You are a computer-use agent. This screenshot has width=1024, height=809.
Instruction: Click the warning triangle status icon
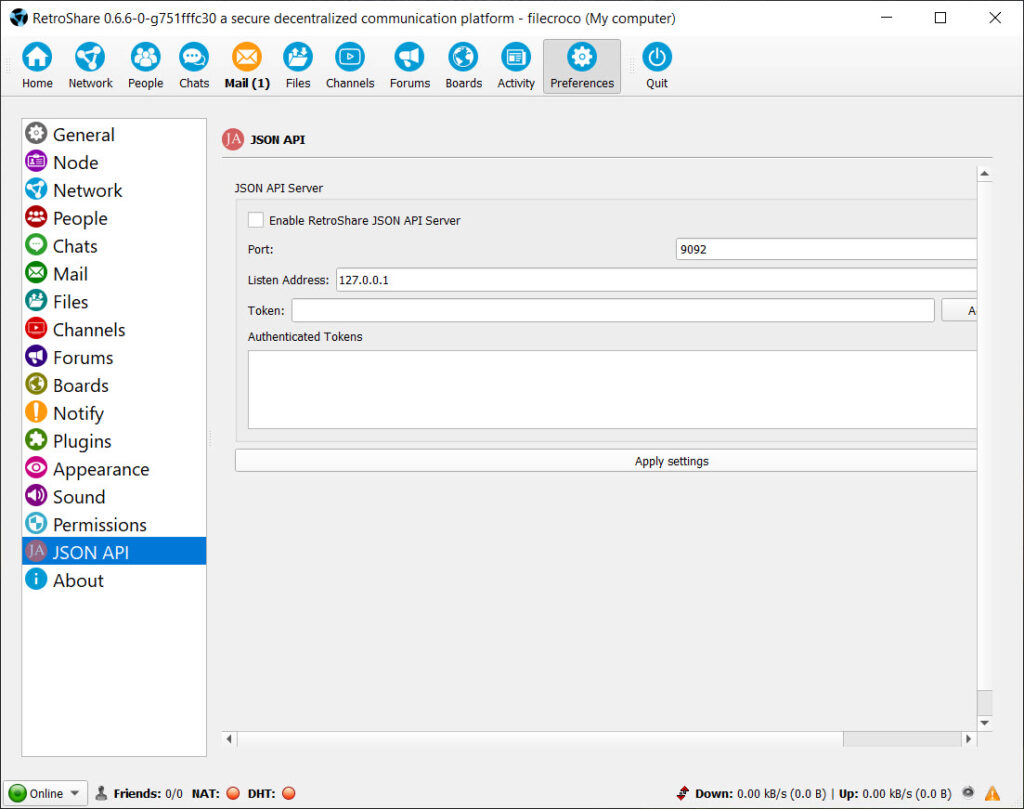tap(992, 793)
